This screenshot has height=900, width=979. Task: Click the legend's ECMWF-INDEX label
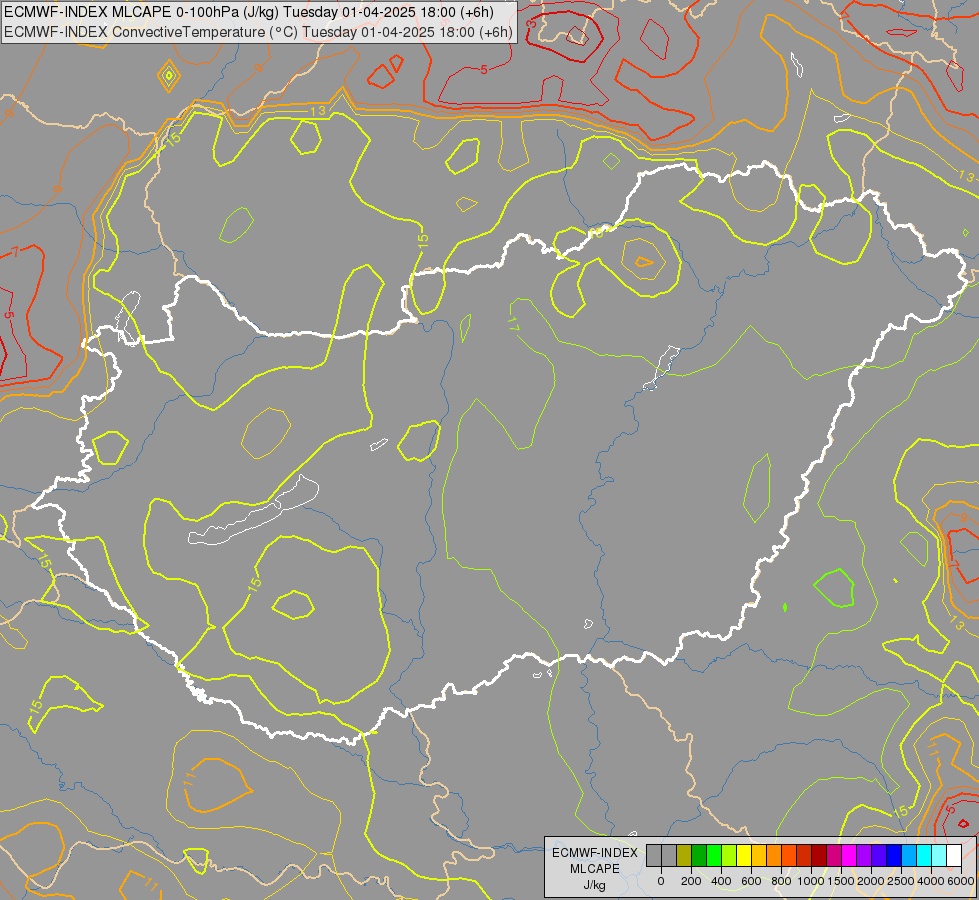tap(595, 853)
